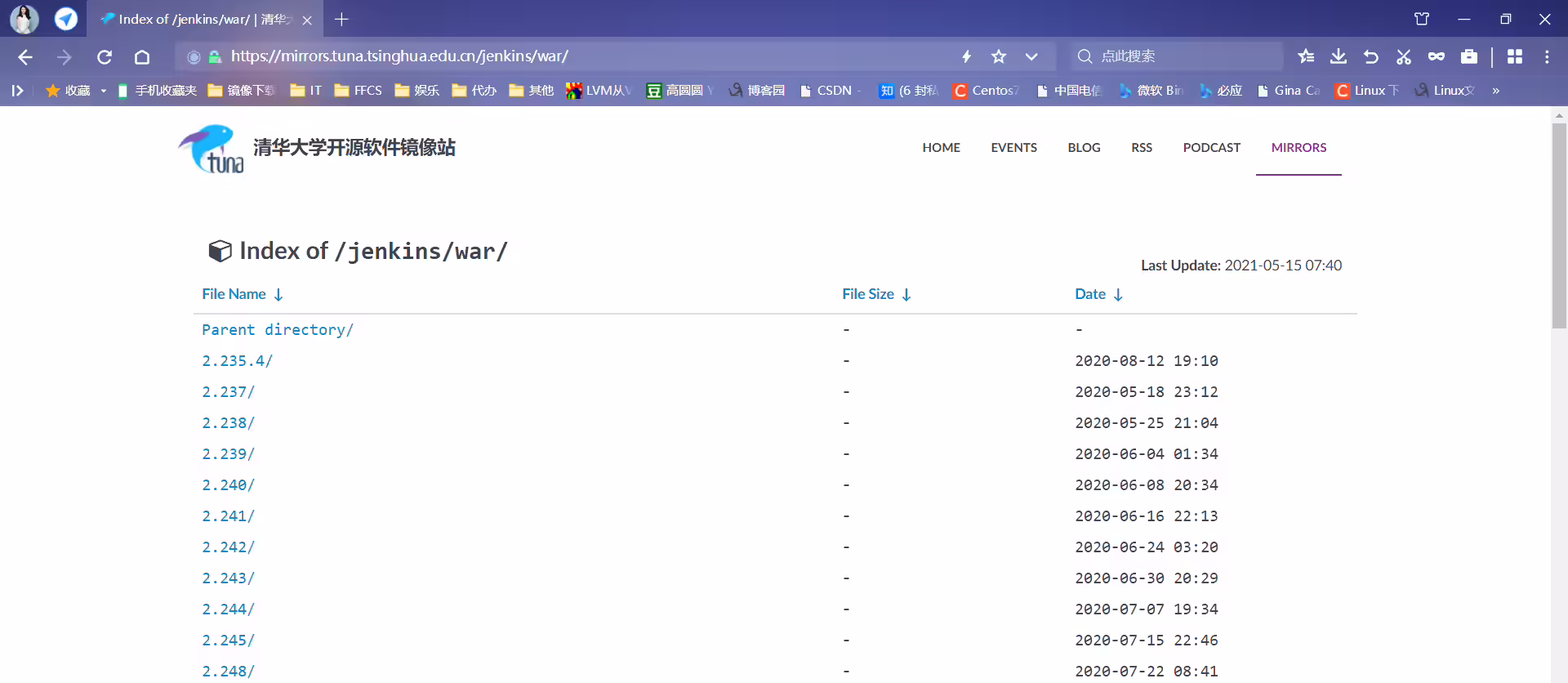Open the downloads arrow icon
The image size is (1568, 683).
tap(1338, 56)
